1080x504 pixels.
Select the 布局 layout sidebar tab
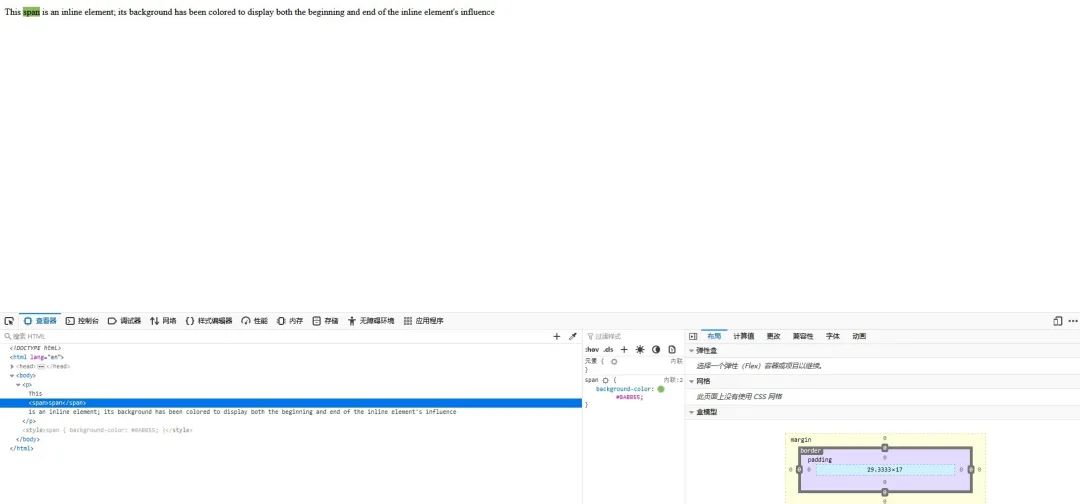tap(714, 337)
